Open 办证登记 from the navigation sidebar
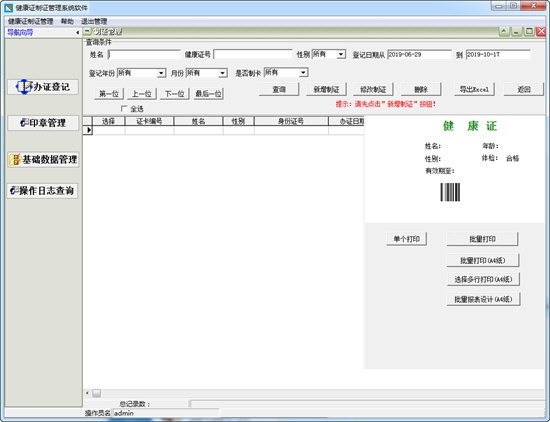 point(43,87)
